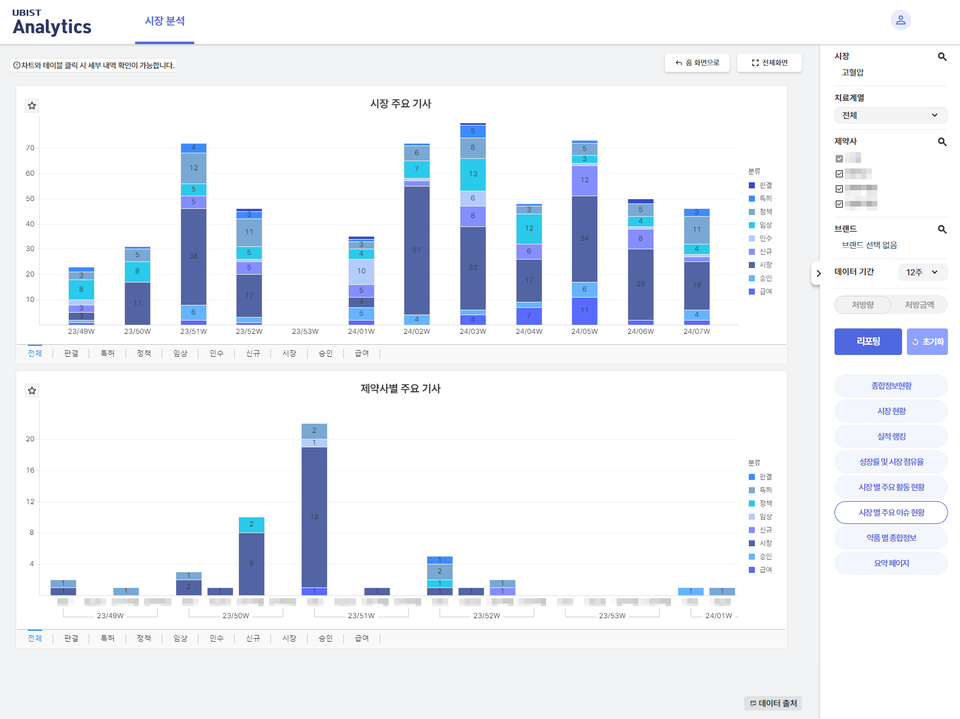
Task: Star the 제약사별 주요 기사 chart
Action: click(x=32, y=390)
